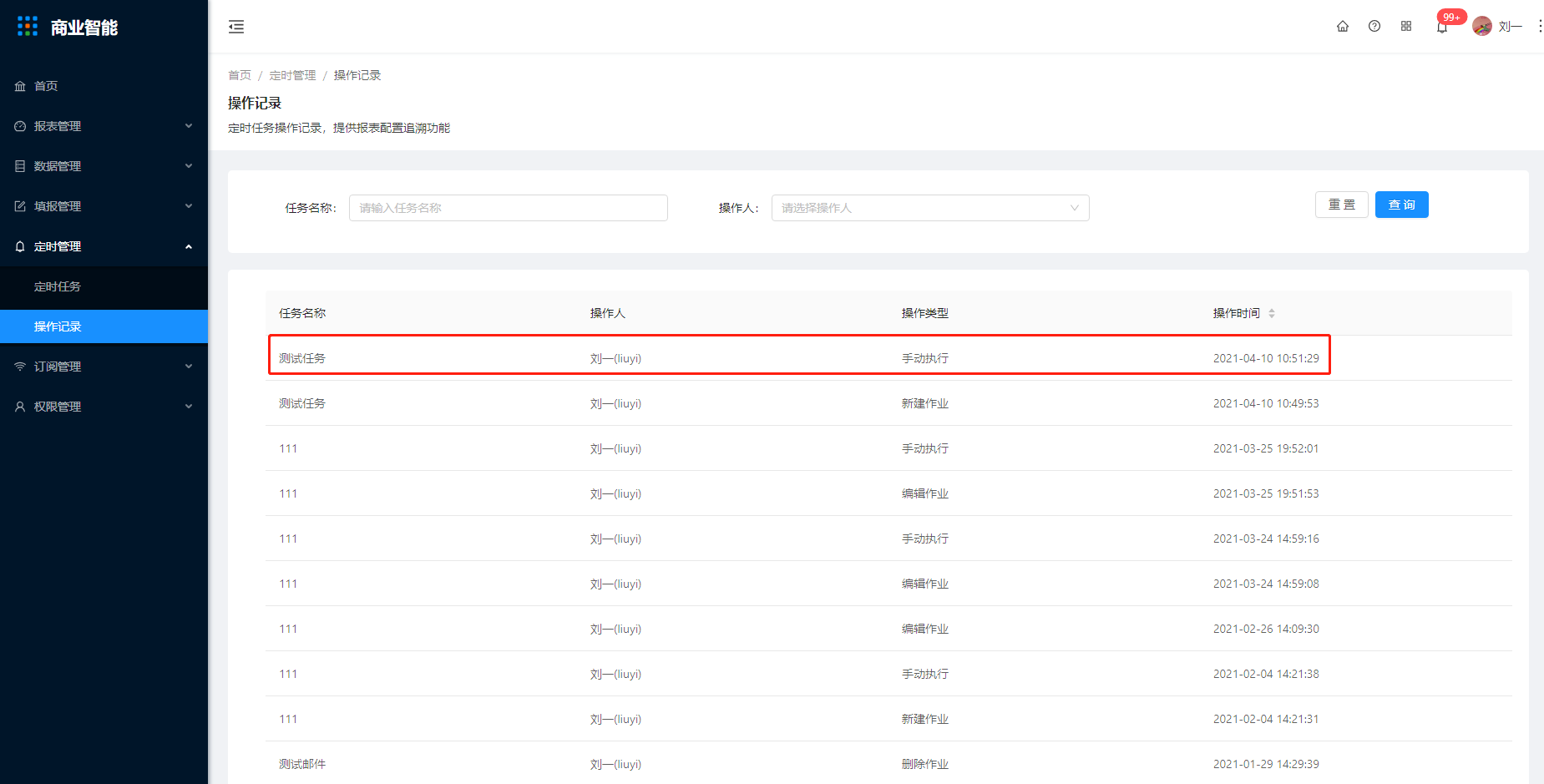
Task: Click the 首页 sidebar home icon
Action: 20,86
